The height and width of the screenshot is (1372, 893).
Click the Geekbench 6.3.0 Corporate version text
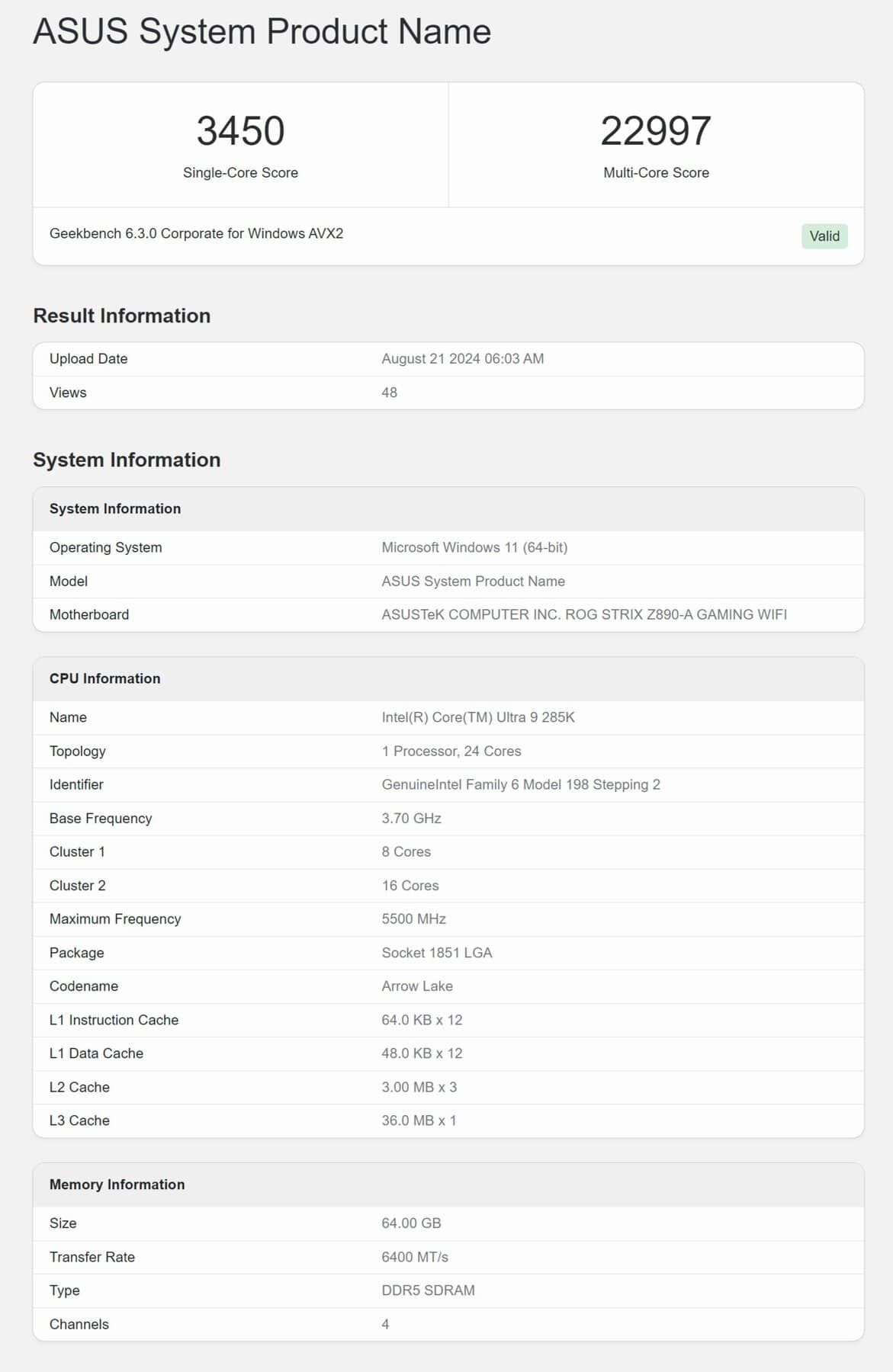[x=196, y=234]
